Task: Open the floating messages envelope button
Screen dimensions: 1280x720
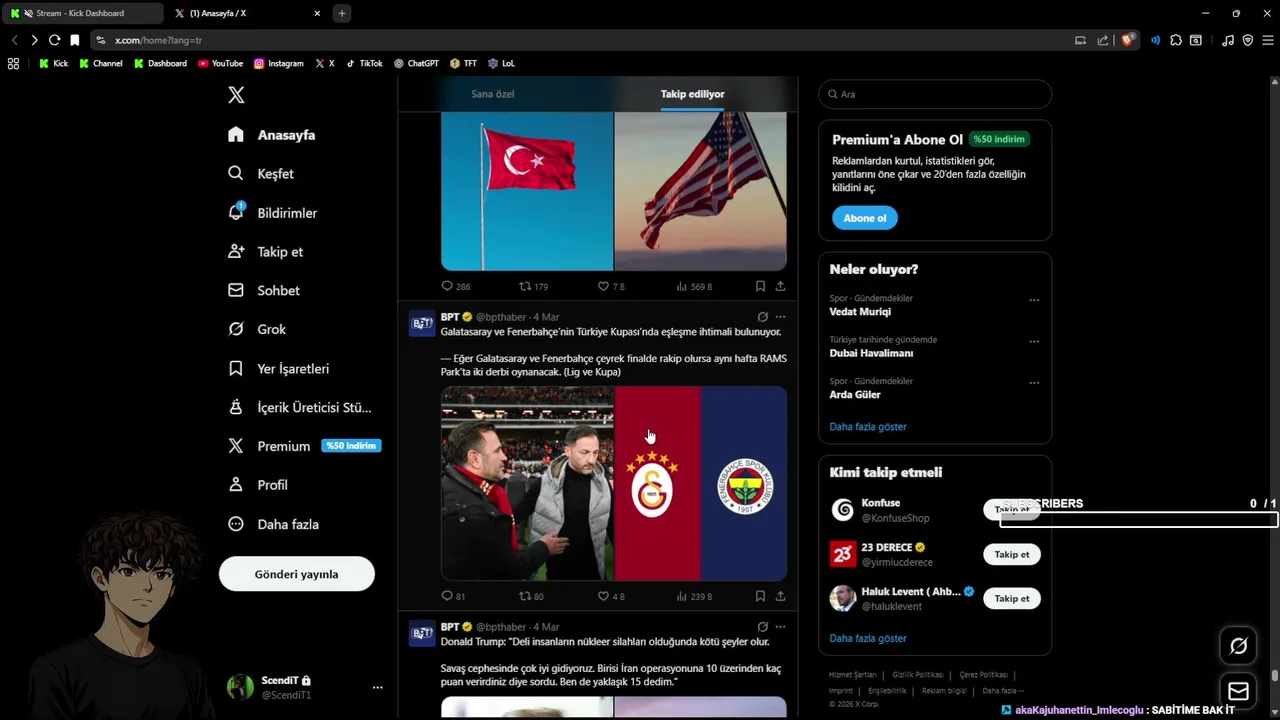Action: (1238, 691)
